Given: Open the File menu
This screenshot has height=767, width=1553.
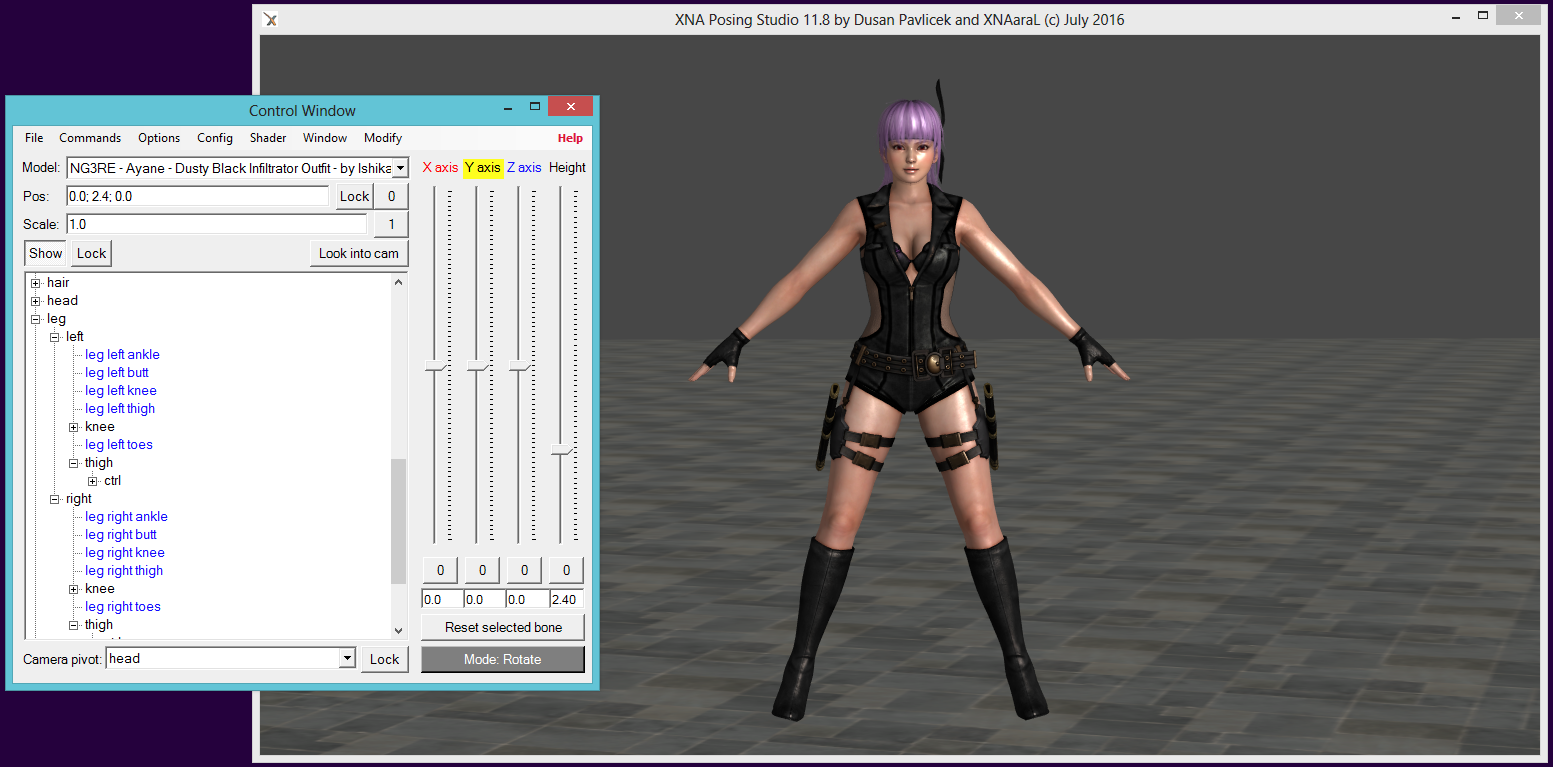Looking at the screenshot, I should [34, 138].
